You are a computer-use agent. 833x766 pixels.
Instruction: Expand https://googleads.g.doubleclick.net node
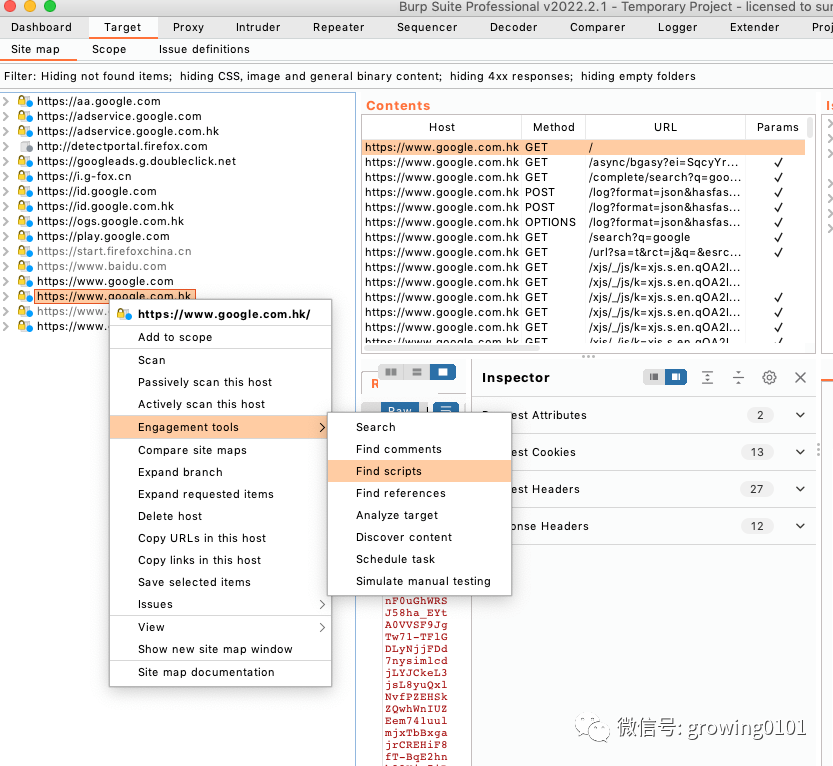(6, 161)
